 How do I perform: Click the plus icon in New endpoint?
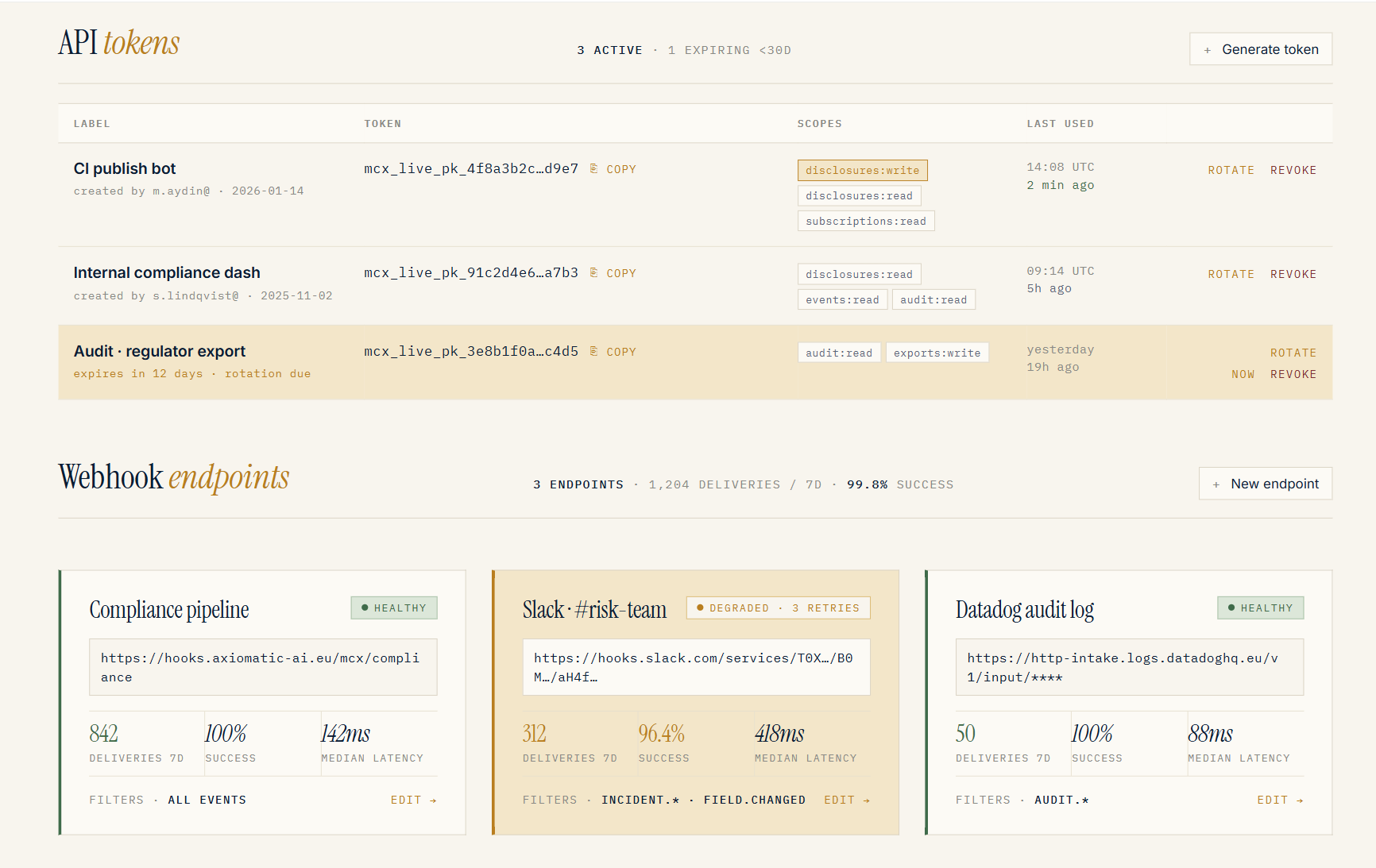click(x=1216, y=484)
